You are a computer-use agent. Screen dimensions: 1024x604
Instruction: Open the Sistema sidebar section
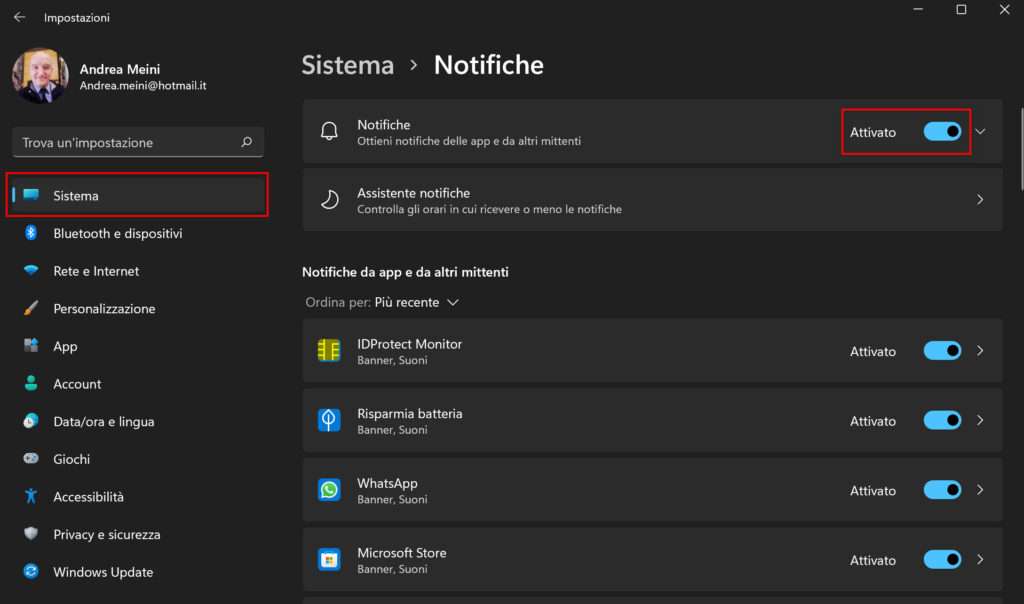137,195
